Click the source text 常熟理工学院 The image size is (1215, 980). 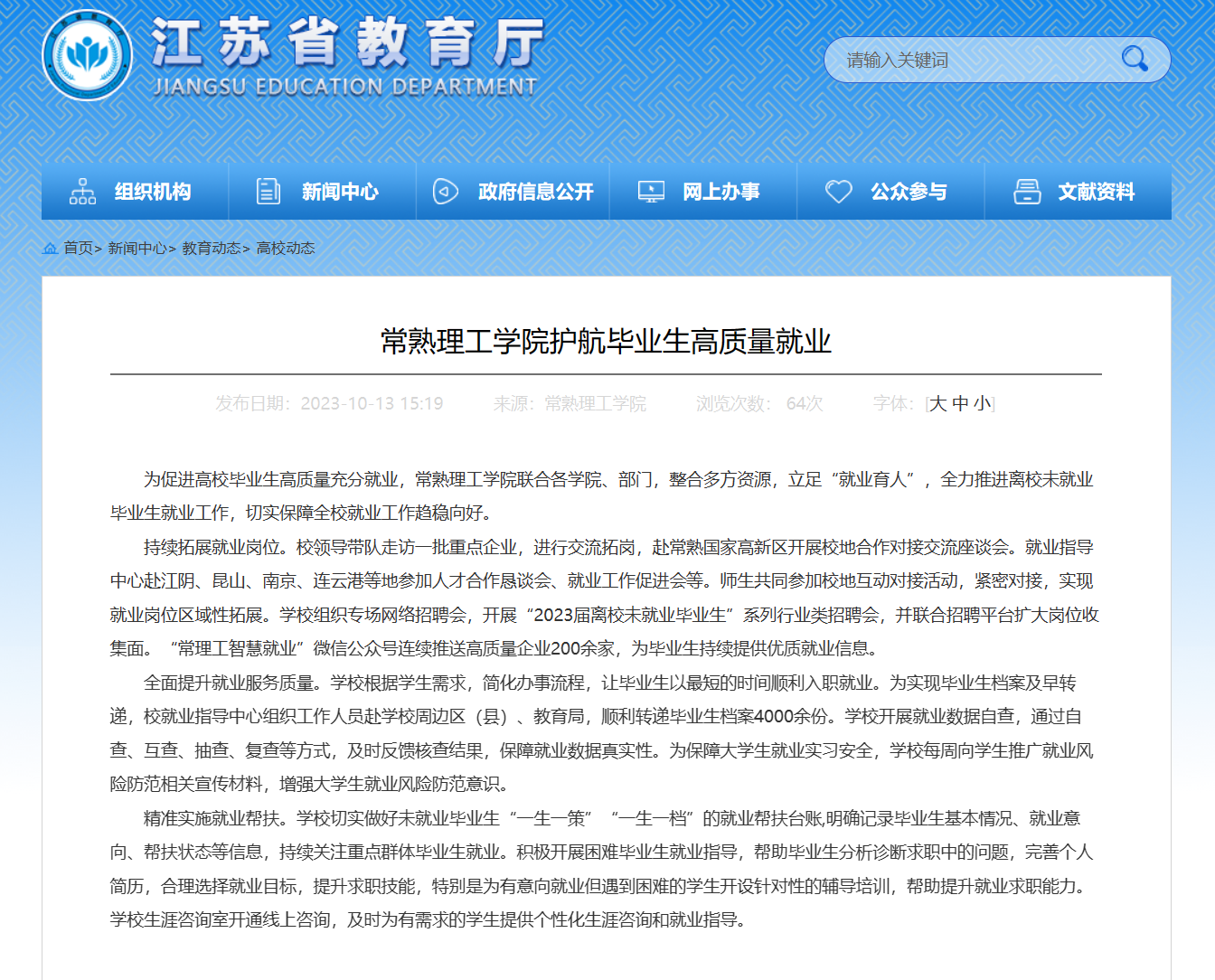point(595,403)
